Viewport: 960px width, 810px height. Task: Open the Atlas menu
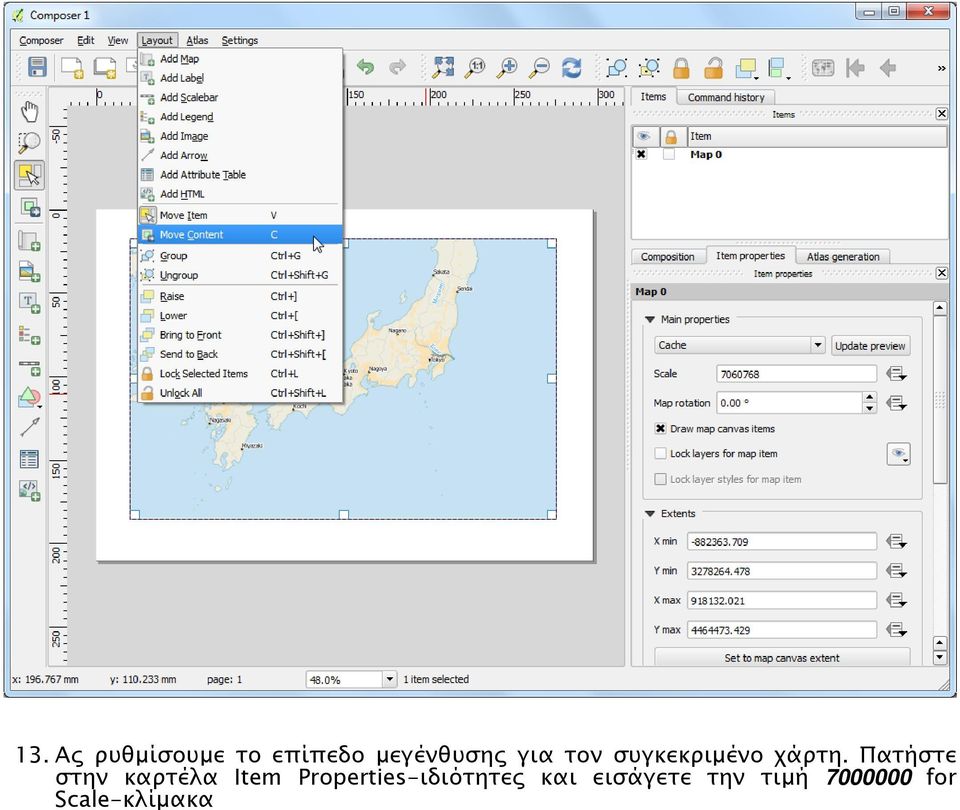pos(197,40)
